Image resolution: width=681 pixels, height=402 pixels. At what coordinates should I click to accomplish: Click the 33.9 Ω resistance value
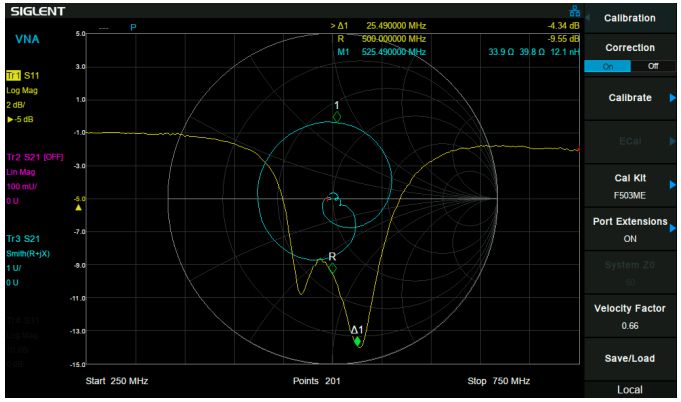501,52
